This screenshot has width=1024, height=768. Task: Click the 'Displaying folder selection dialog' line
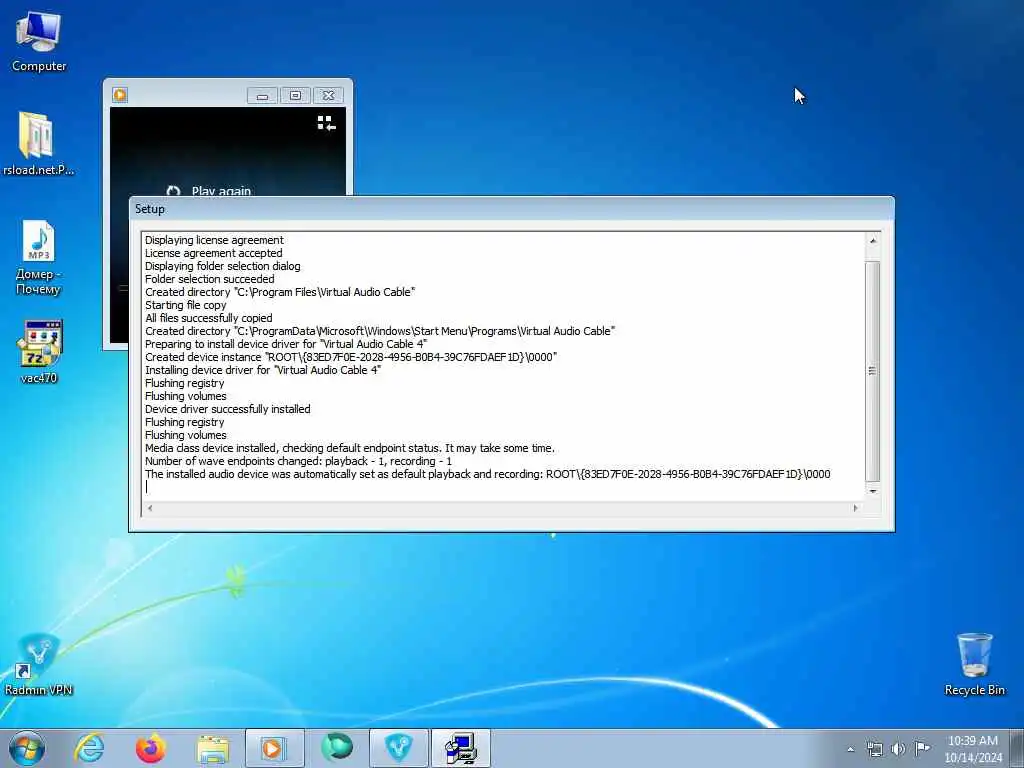click(223, 266)
